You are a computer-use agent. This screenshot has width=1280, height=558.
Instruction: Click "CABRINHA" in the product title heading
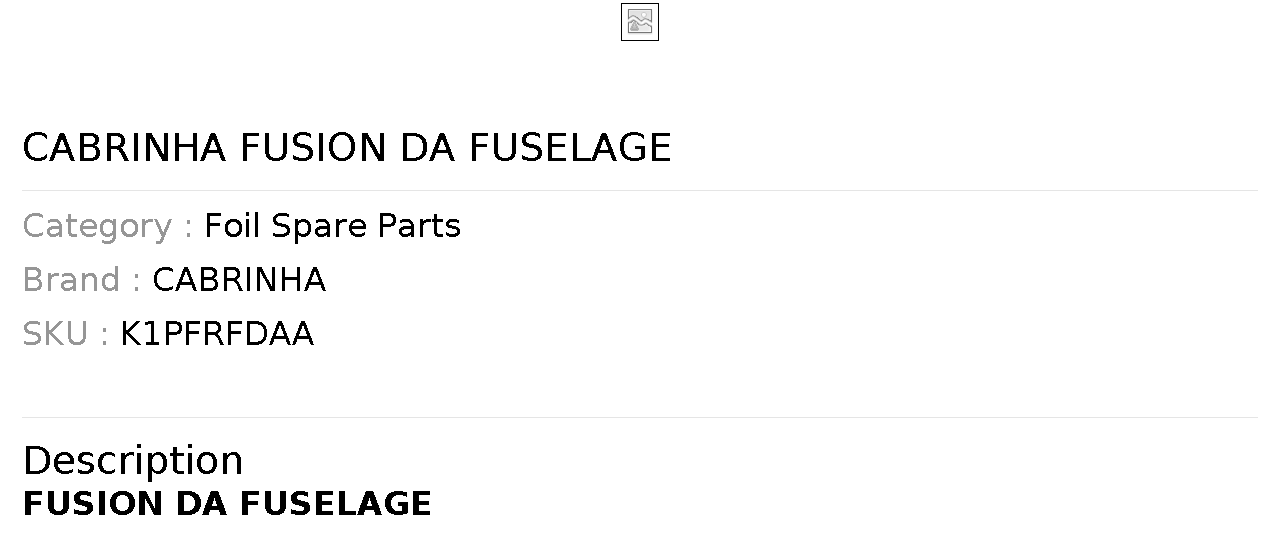click(x=124, y=148)
